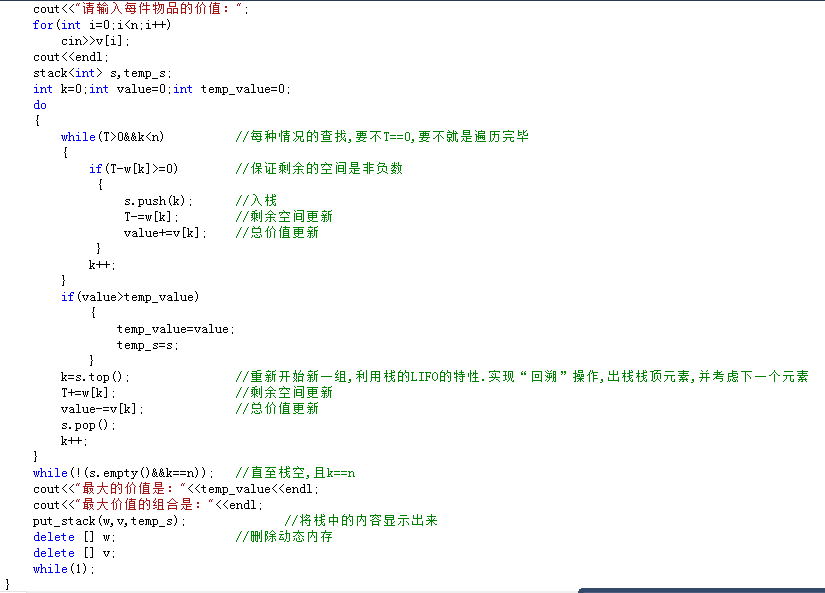Click the line cout<<"最大的价值是："
Screen dimensions: 825x593
176,489
